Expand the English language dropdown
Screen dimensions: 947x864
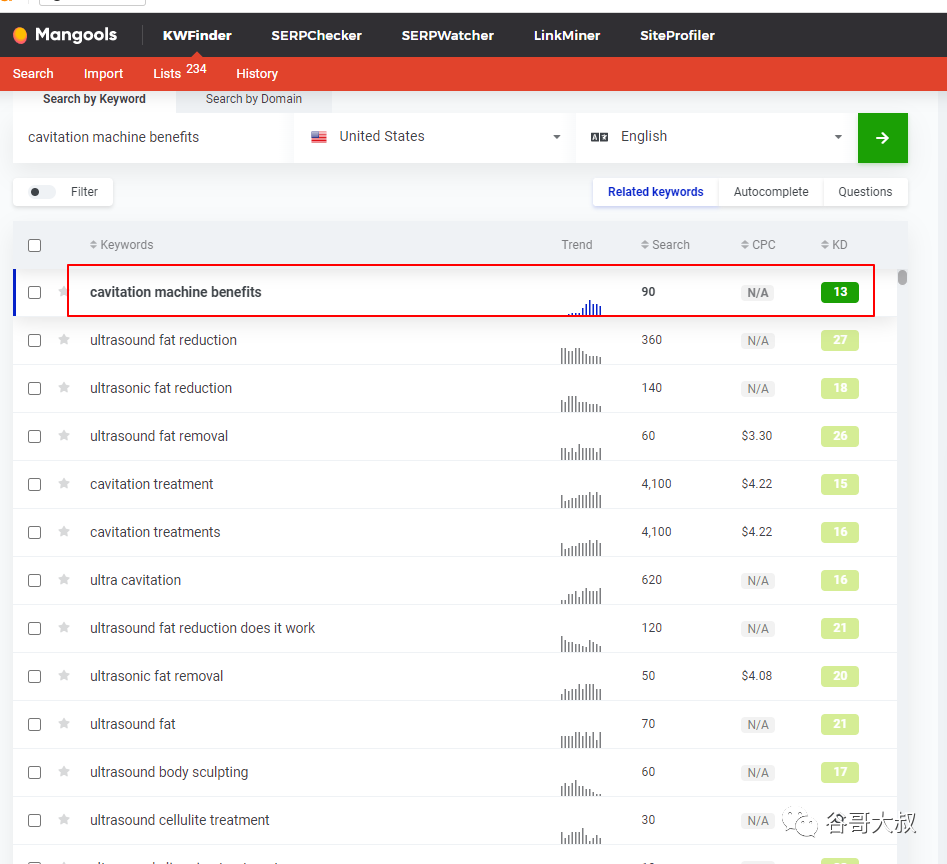pyautogui.click(x=716, y=137)
